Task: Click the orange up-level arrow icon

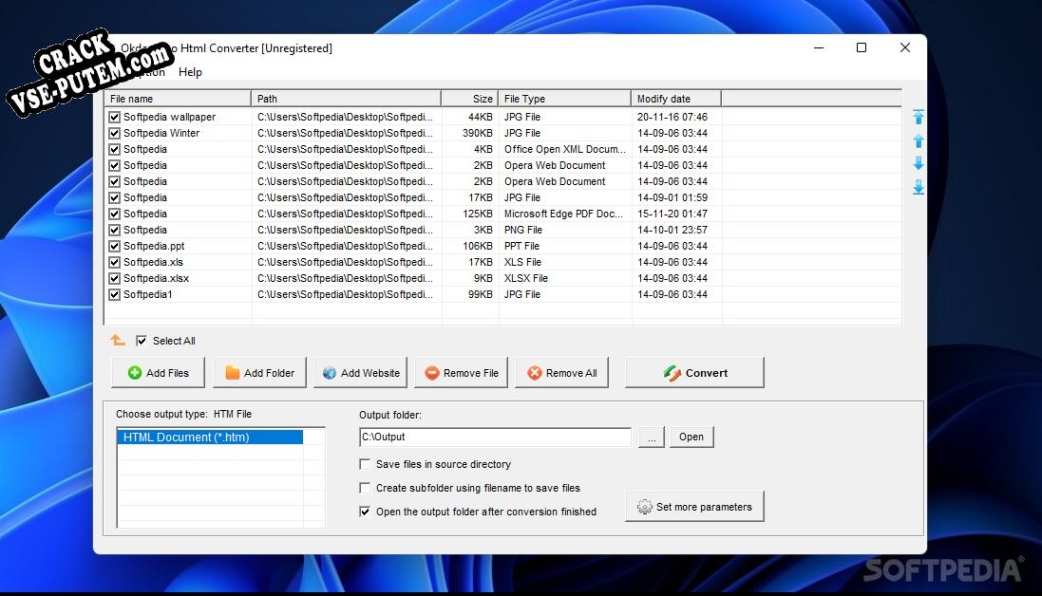Action: 118,341
